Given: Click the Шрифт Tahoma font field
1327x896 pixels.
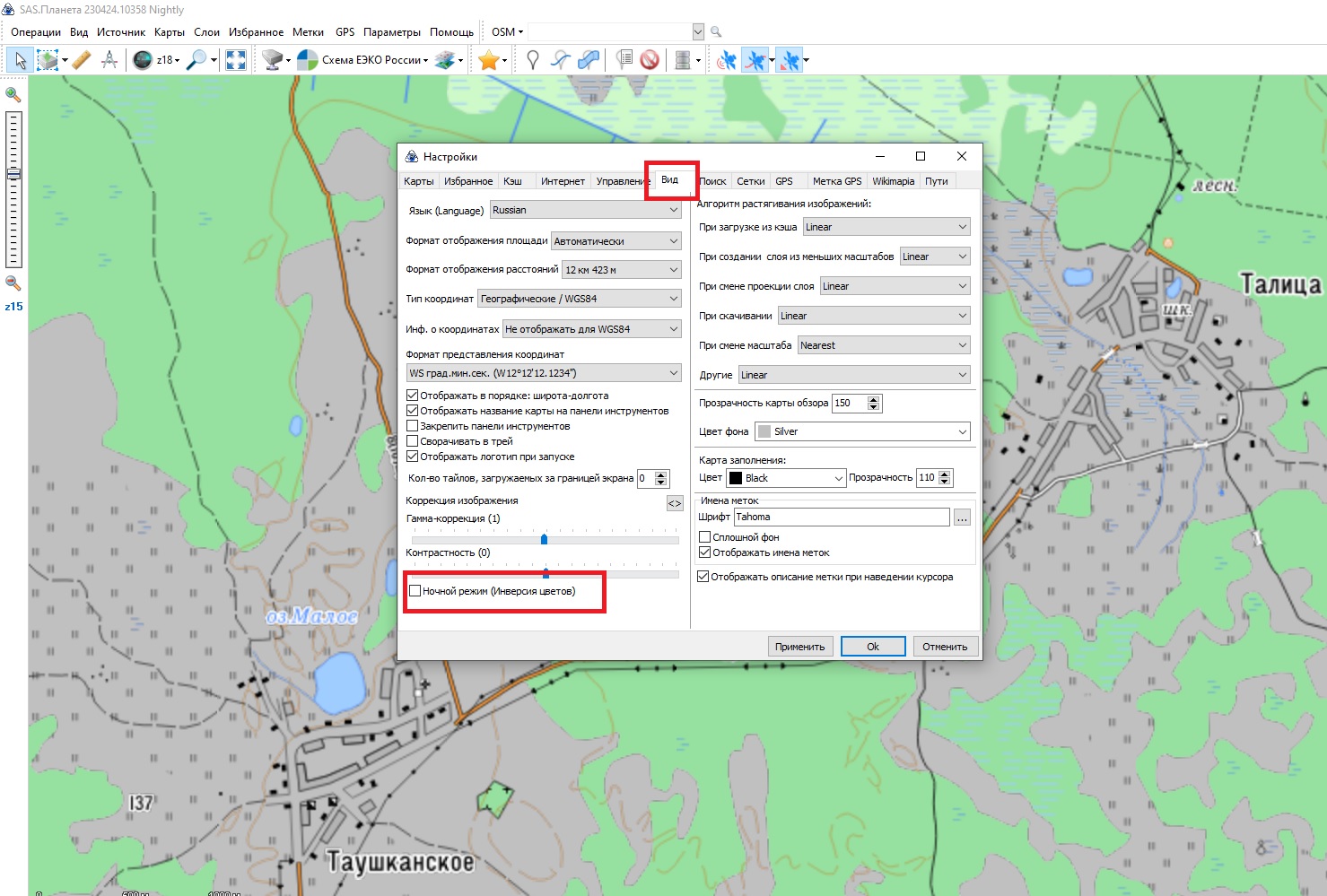Looking at the screenshot, I should coord(841,517).
